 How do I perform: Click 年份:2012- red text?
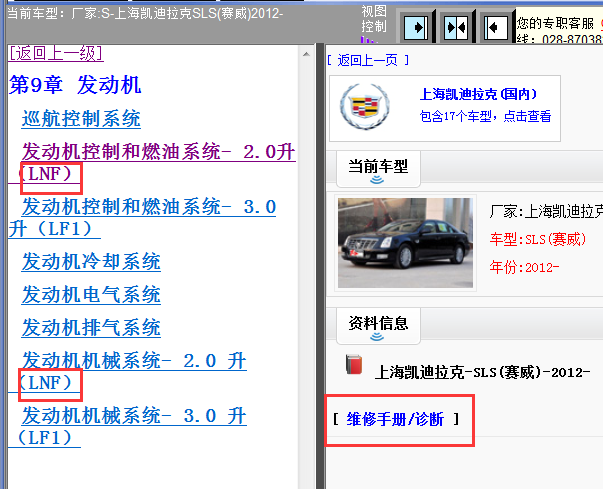(524, 267)
